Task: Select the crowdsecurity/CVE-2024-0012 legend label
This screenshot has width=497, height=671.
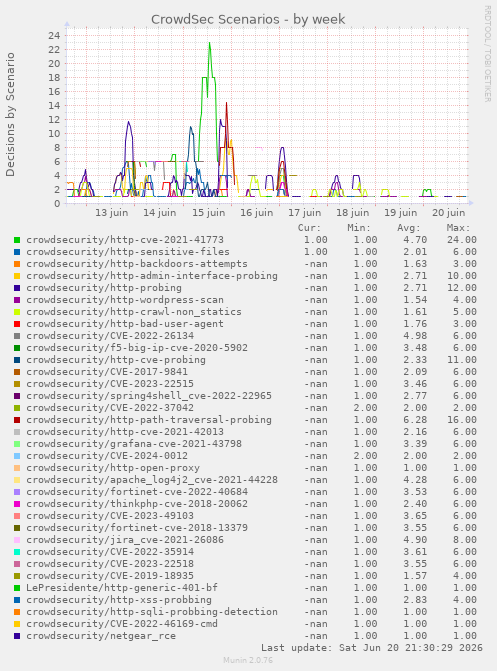Action: pos(107,455)
